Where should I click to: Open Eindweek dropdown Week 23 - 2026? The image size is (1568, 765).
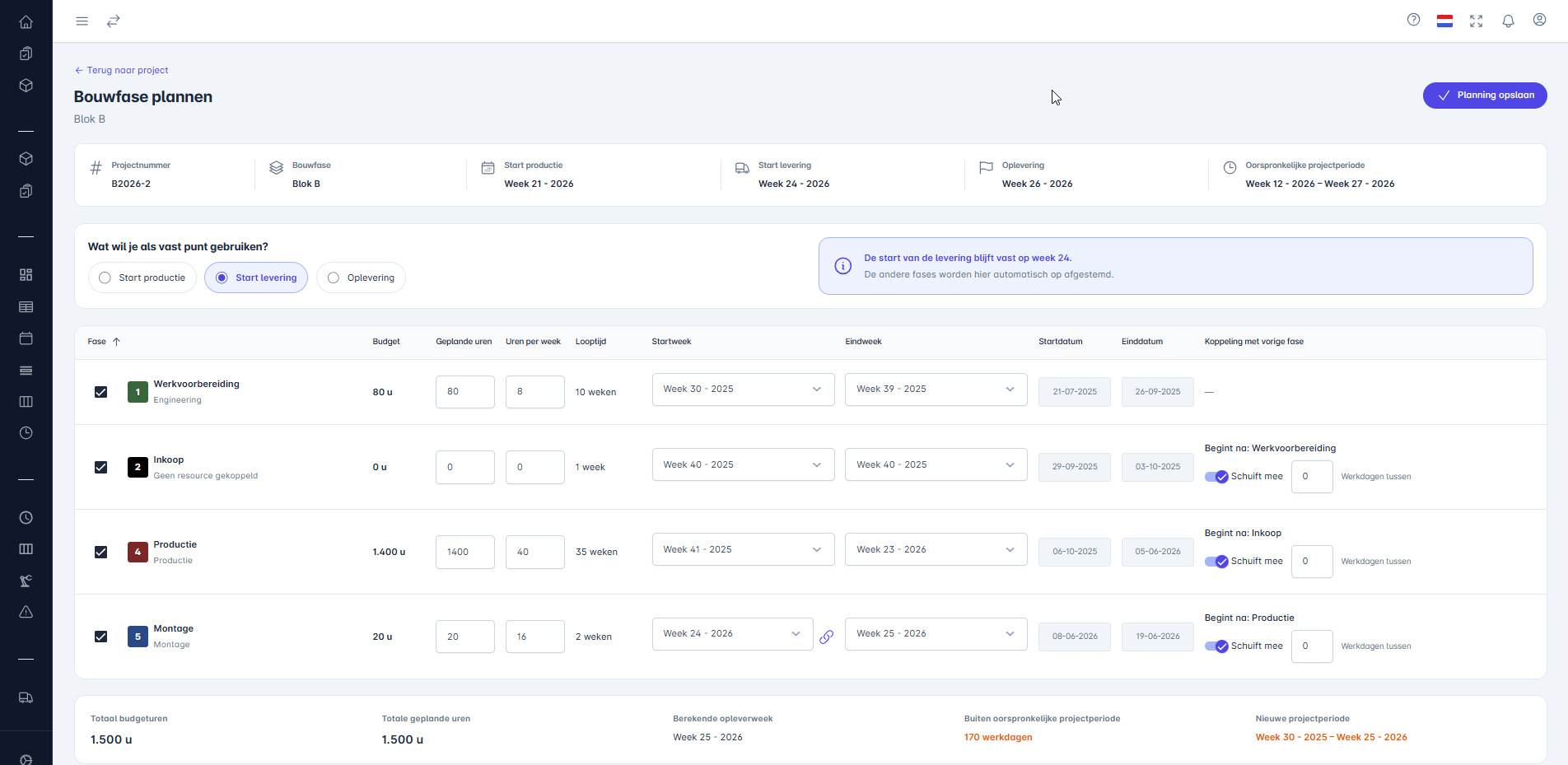coord(936,549)
